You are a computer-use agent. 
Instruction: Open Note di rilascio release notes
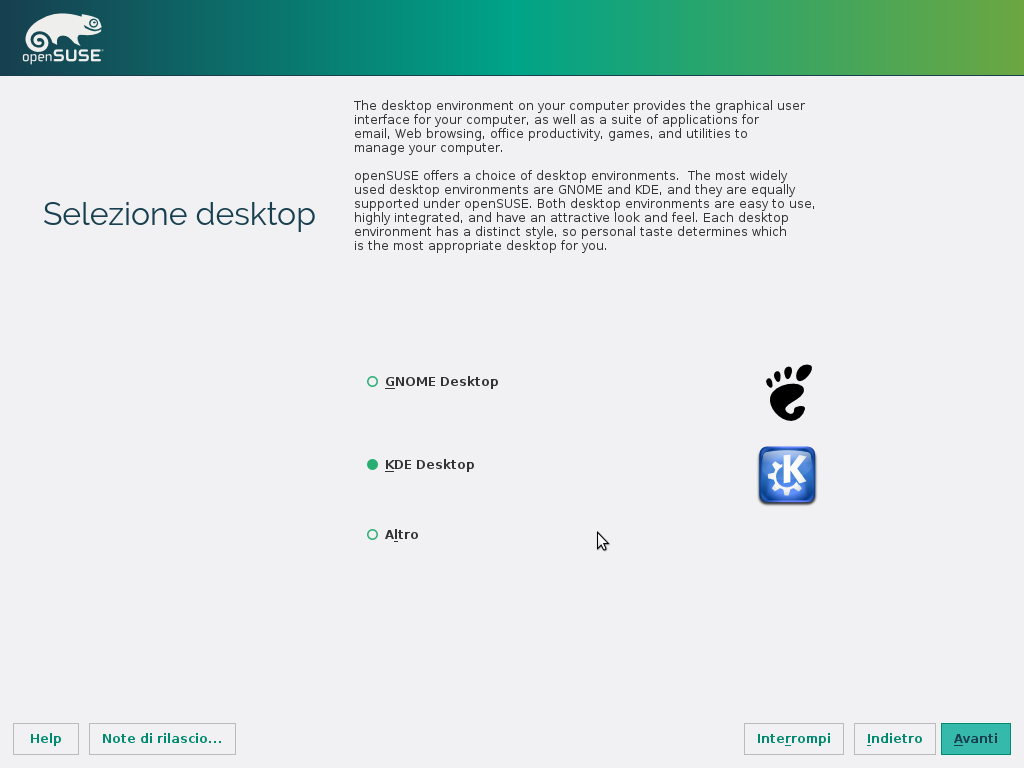pyautogui.click(x=162, y=739)
